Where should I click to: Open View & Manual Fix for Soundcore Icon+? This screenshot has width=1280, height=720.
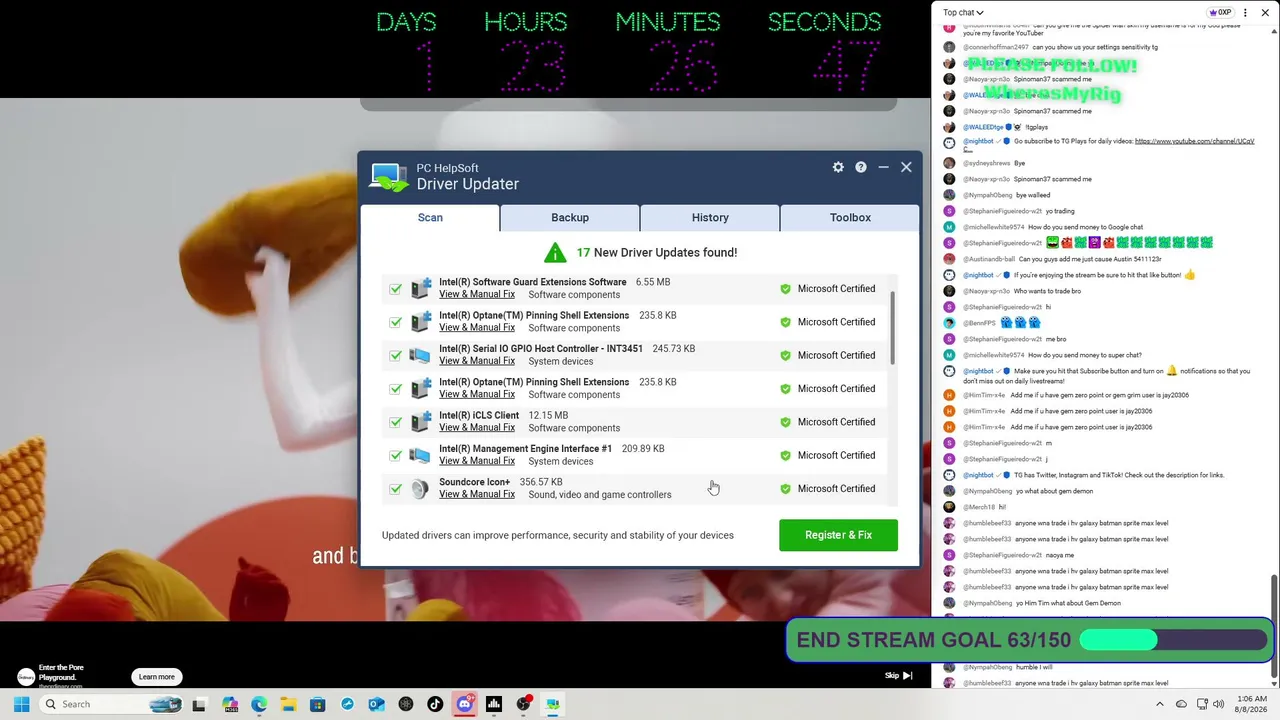point(477,494)
